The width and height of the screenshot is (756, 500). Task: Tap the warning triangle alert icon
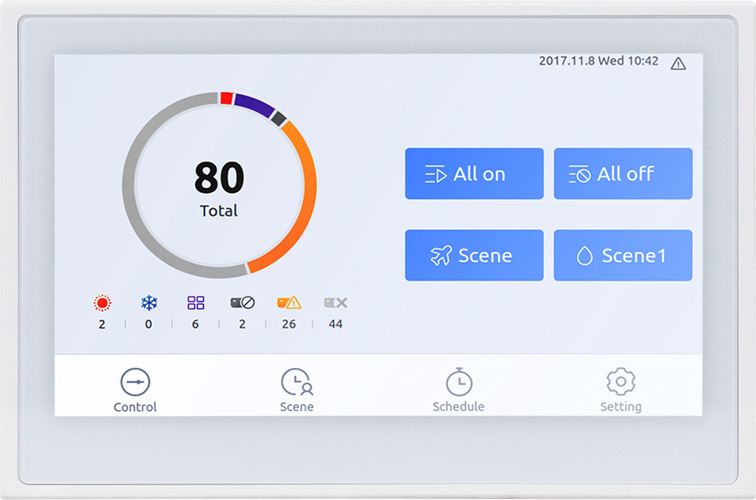point(678,64)
